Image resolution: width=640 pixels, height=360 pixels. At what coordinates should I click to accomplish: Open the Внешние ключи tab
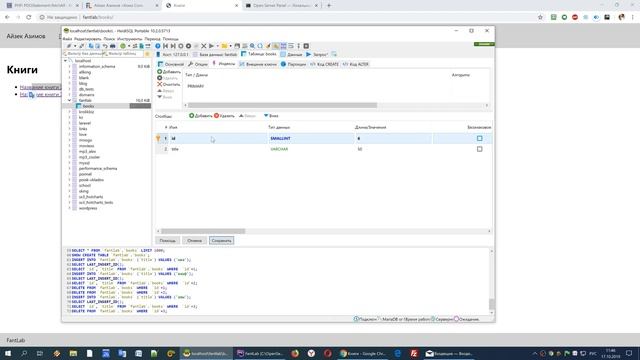(x=258, y=64)
